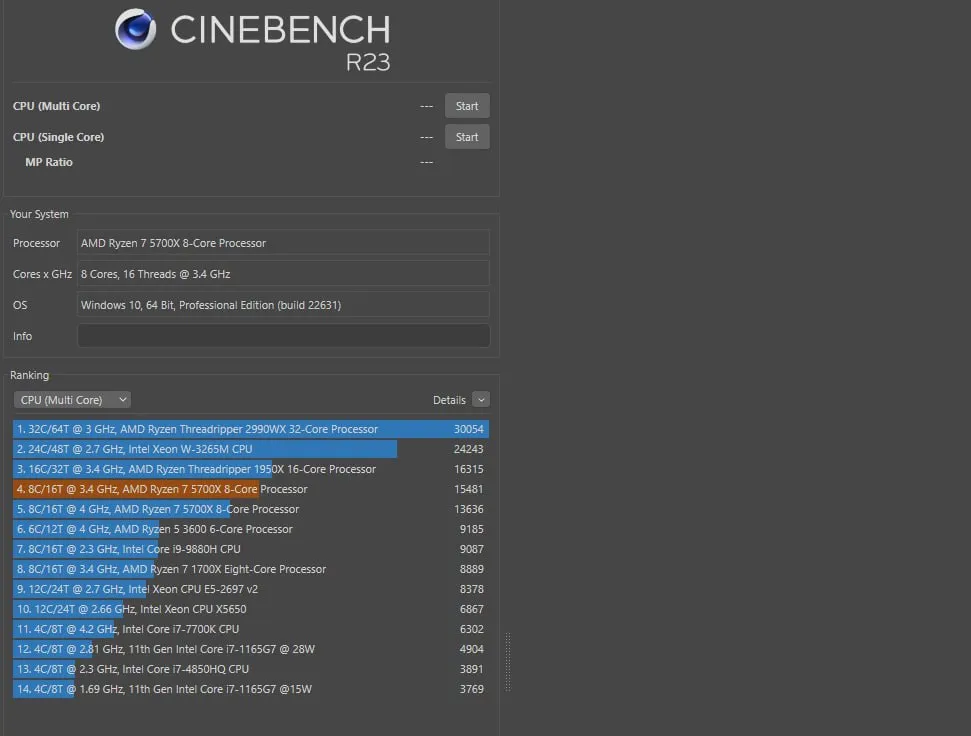Select the Intel Xeon W-3265M ranking row
971x736 pixels.
tap(251, 449)
